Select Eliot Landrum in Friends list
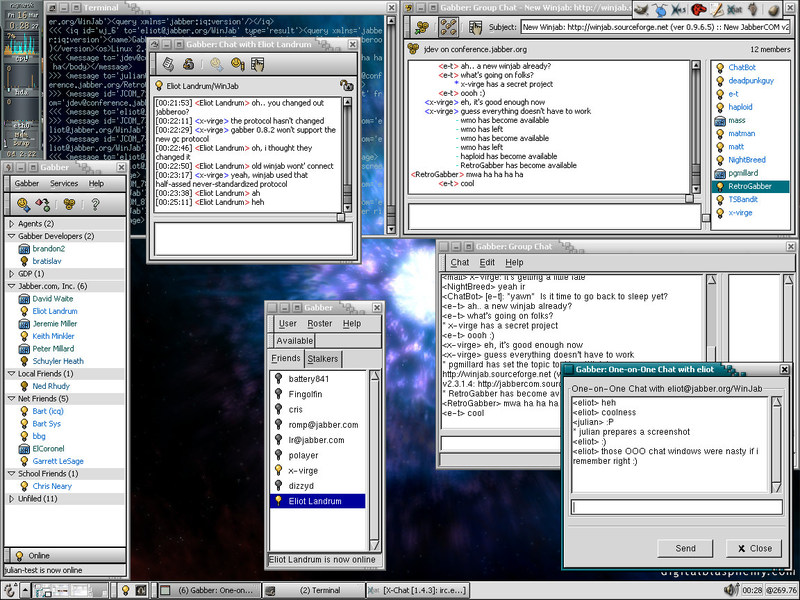800x600 pixels. click(317, 501)
